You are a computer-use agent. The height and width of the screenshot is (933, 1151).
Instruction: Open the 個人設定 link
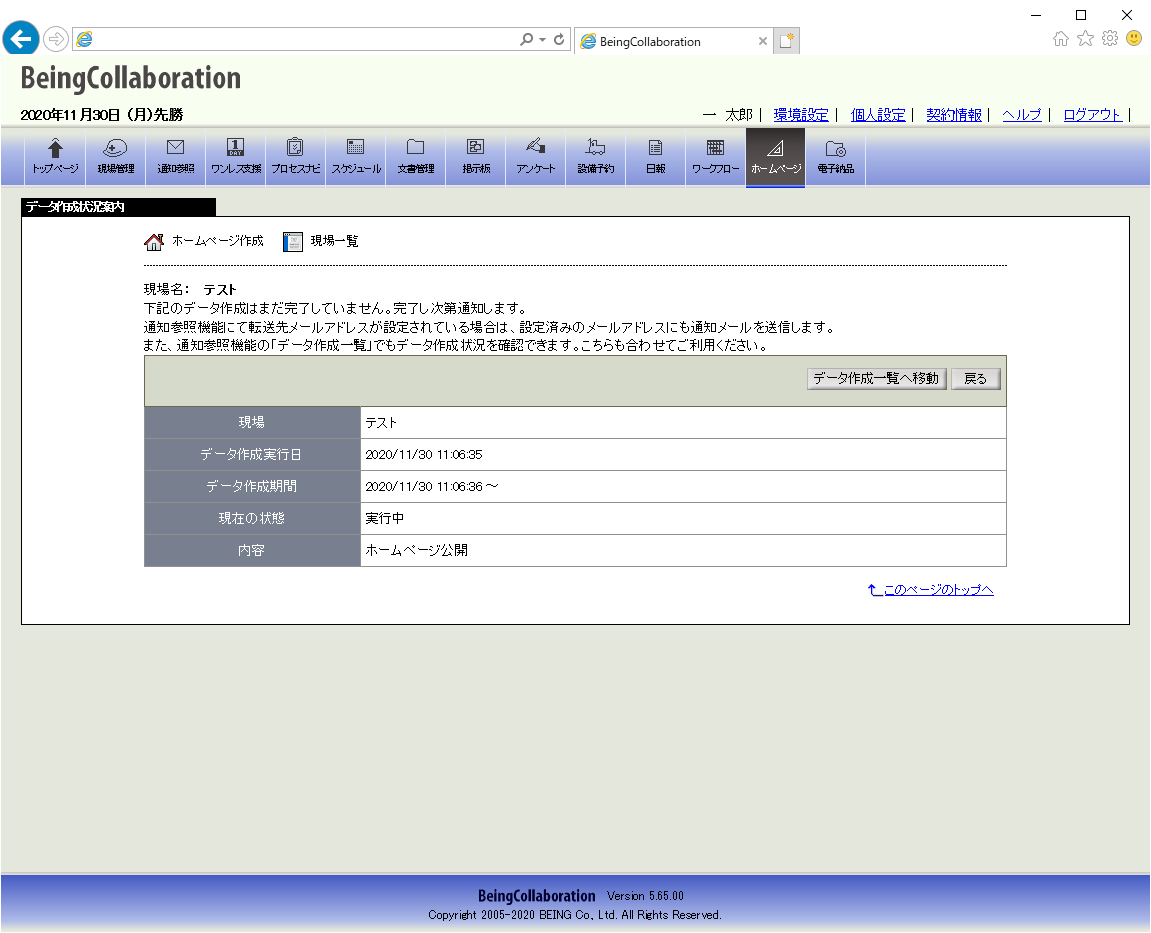click(878, 115)
